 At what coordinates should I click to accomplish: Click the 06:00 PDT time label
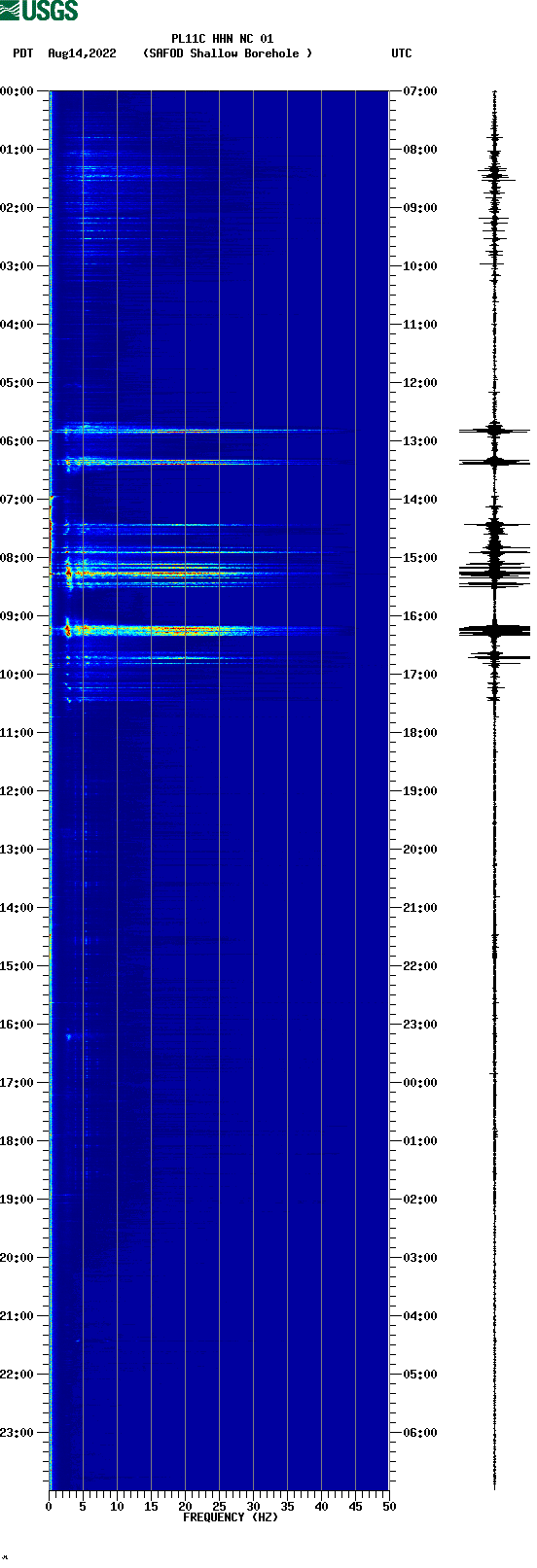coord(18,441)
